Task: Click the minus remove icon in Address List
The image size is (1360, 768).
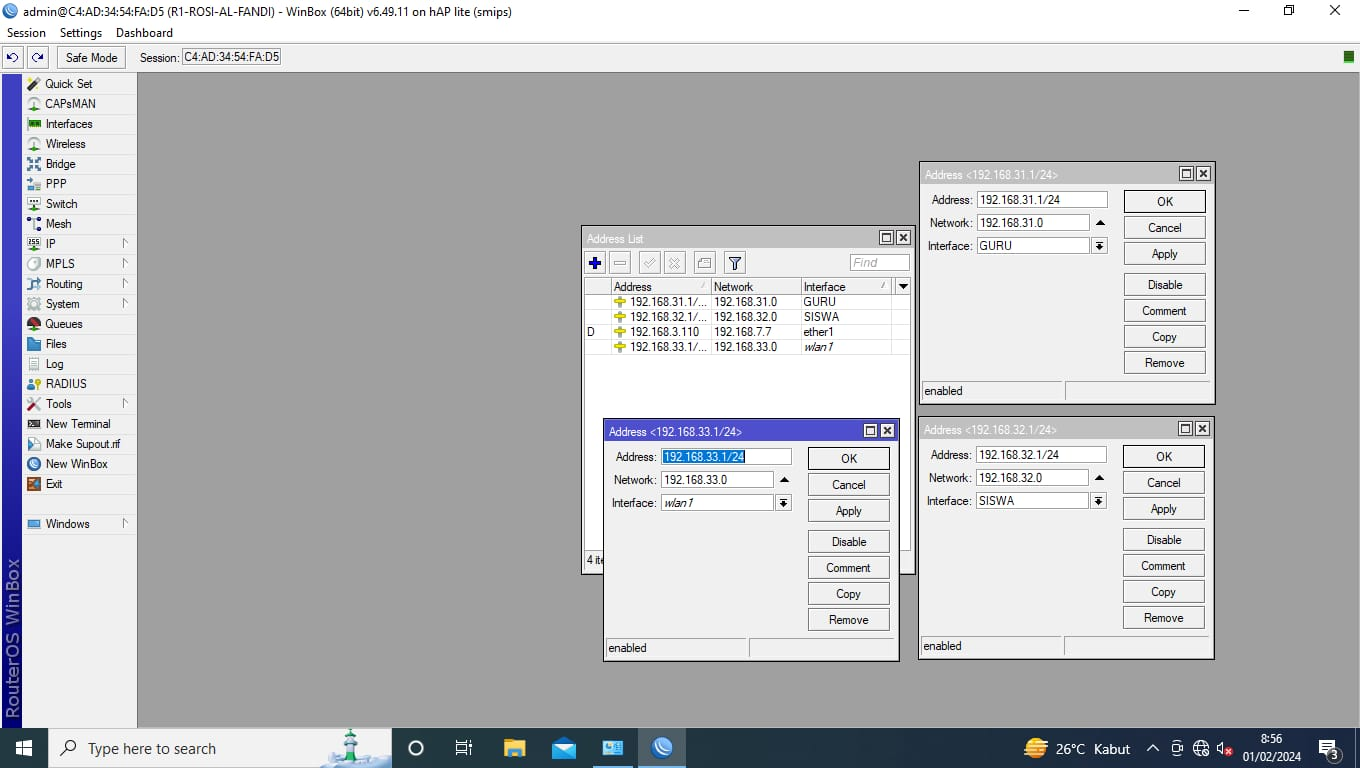Action: pyautogui.click(x=620, y=263)
